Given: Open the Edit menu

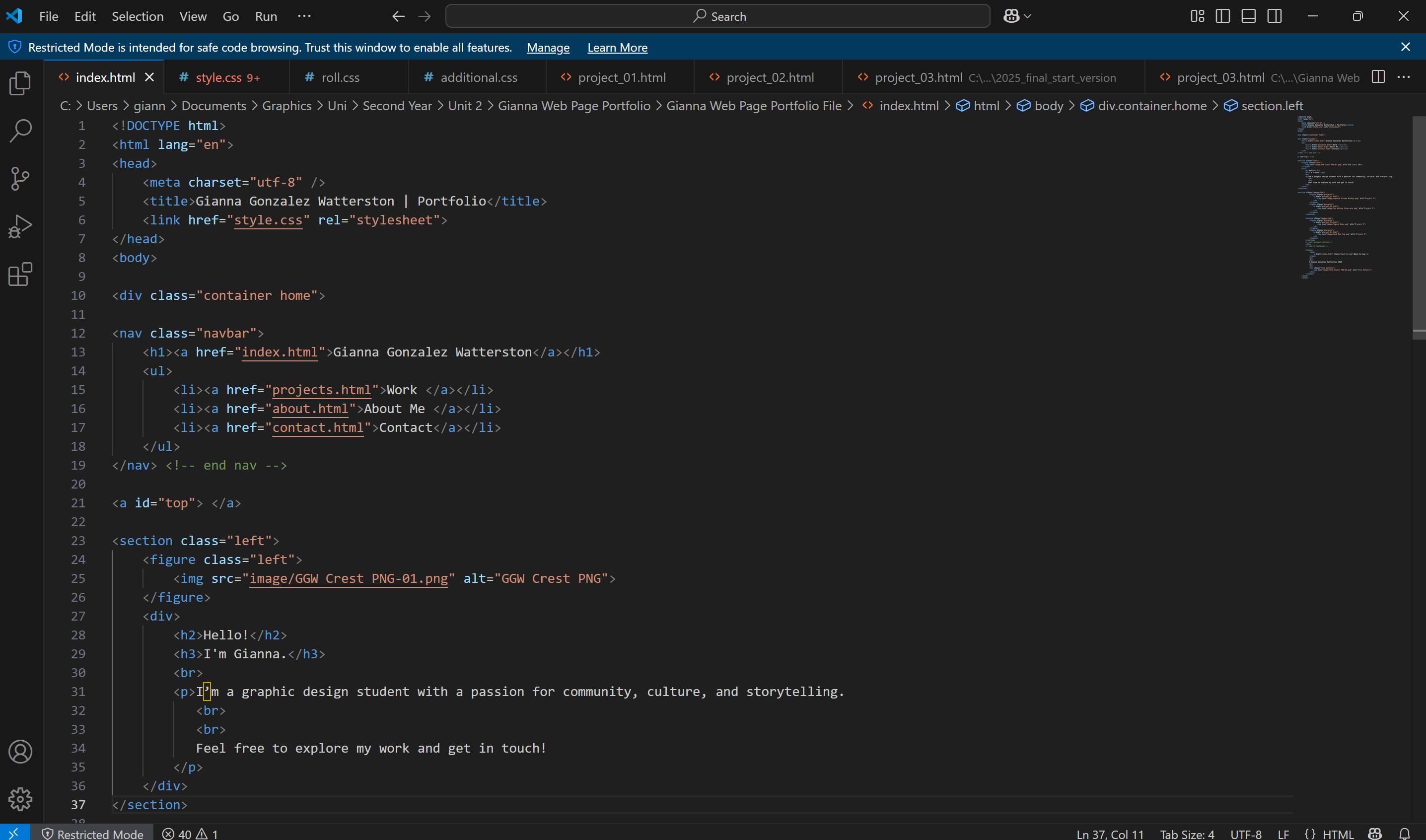Looking at the screenshot, I should point(85,16).
